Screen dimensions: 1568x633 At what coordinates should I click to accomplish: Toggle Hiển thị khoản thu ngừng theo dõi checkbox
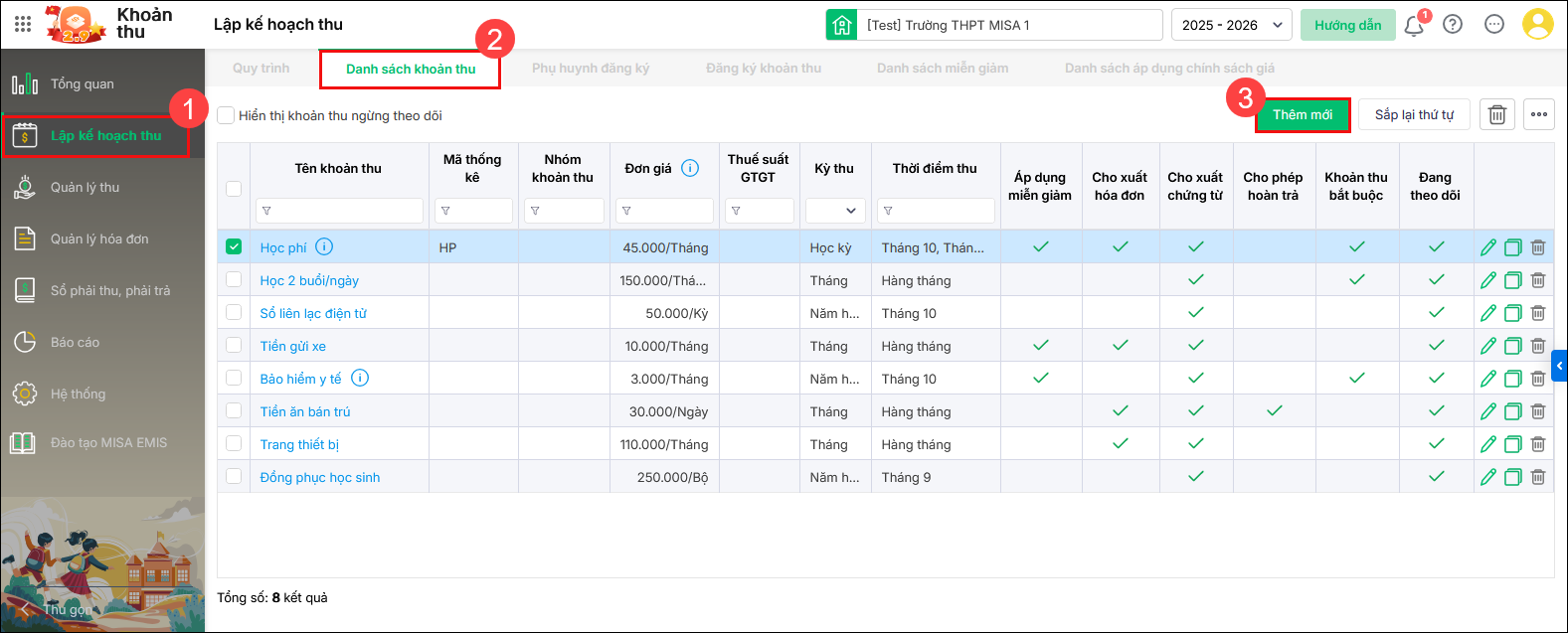pyautogui.click(x=227, y=115)
